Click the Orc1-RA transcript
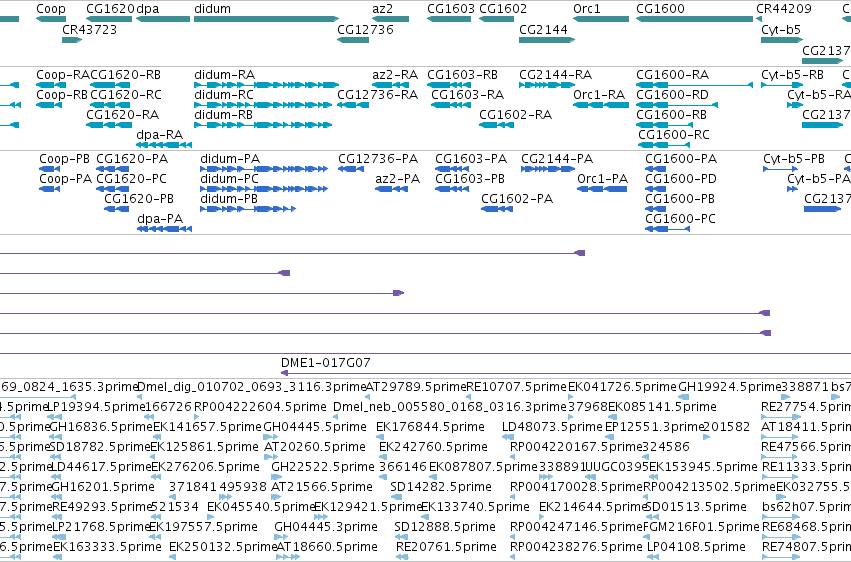This screenshot has width=851, height=562. point(601,105)
